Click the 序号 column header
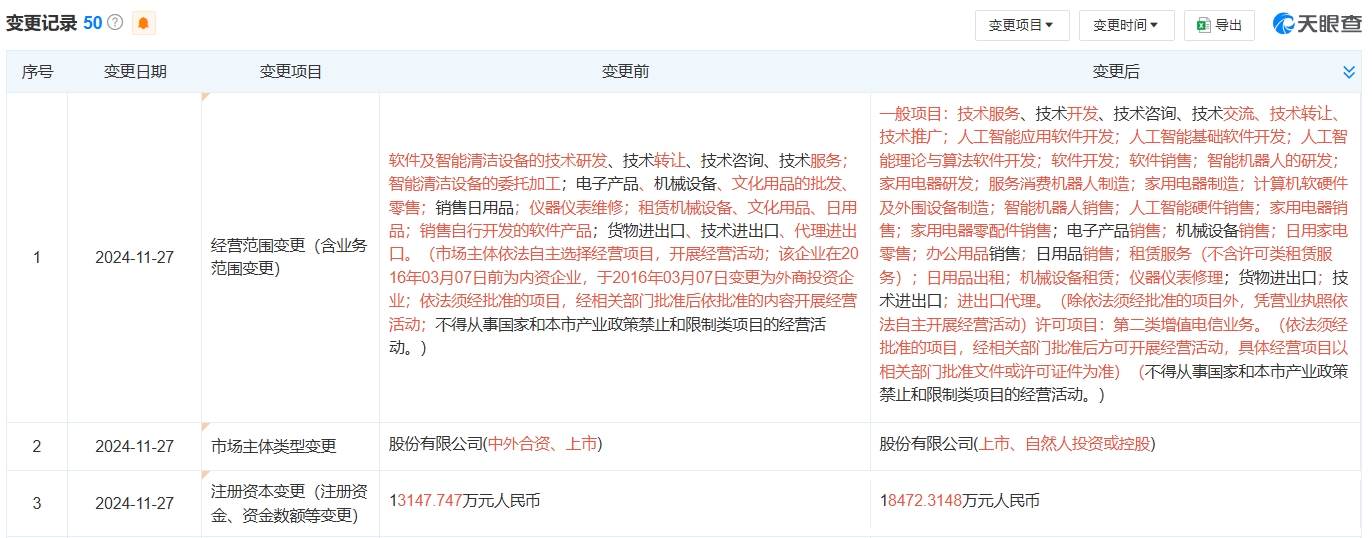The image size is (1372, 538). point(37,72)
